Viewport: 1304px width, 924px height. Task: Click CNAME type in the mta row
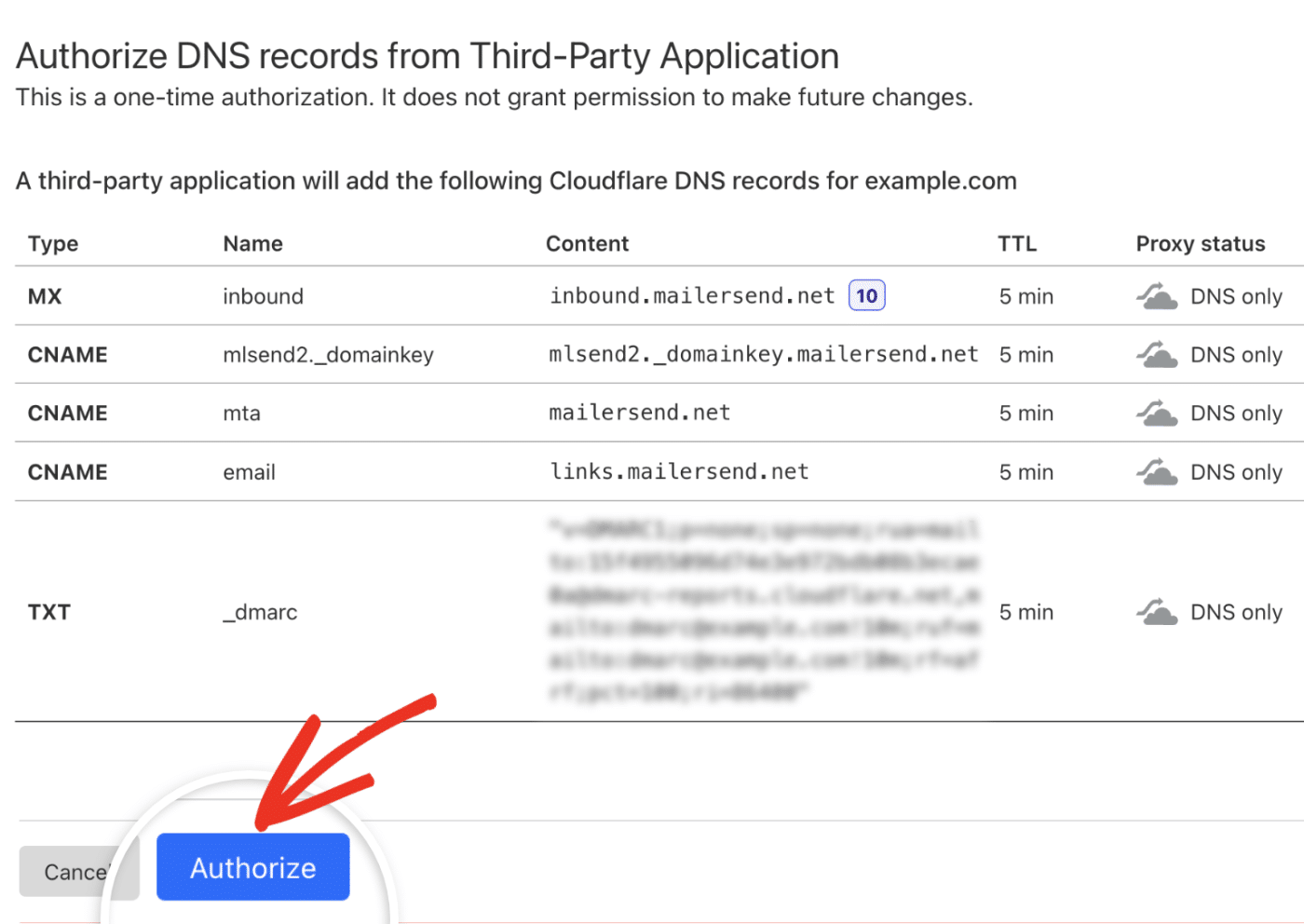point(67,414)
